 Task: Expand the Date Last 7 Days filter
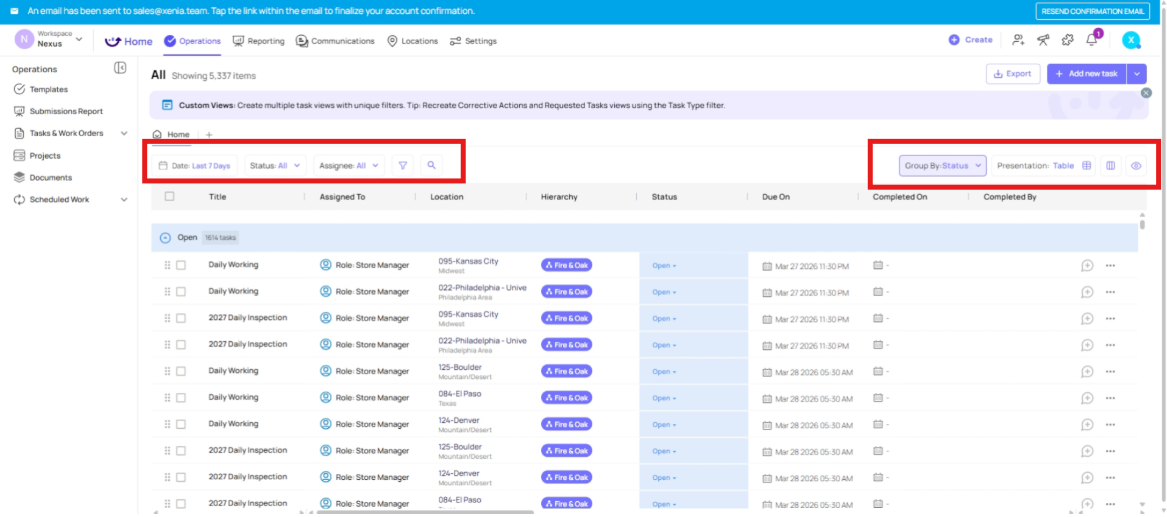[195, 166]
